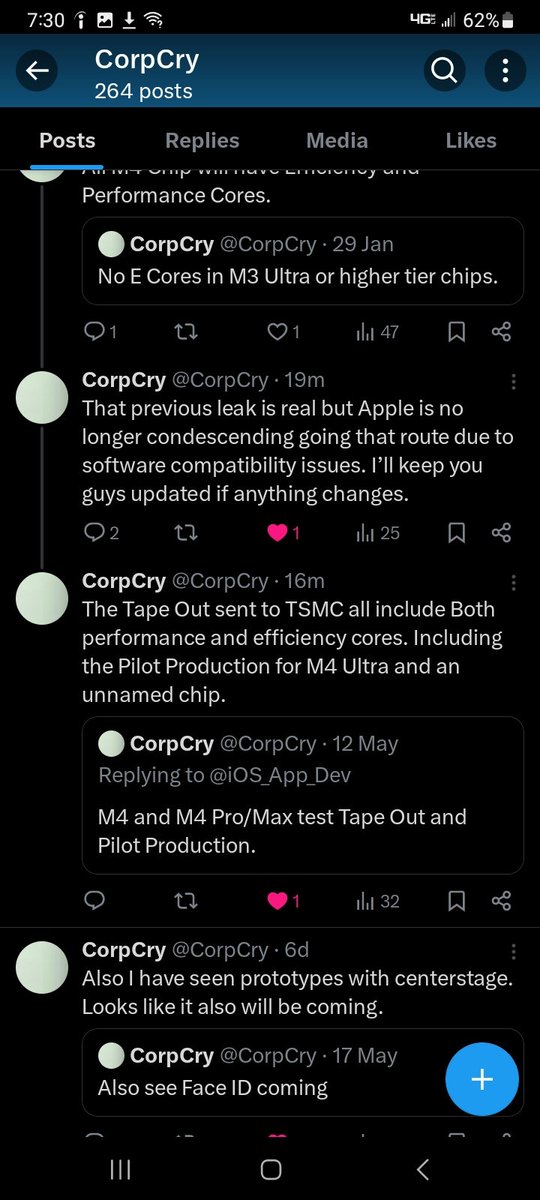Screen dimensions: 540x1200
Task: Open the Likes tab
Action: click(x=471, y=141)
